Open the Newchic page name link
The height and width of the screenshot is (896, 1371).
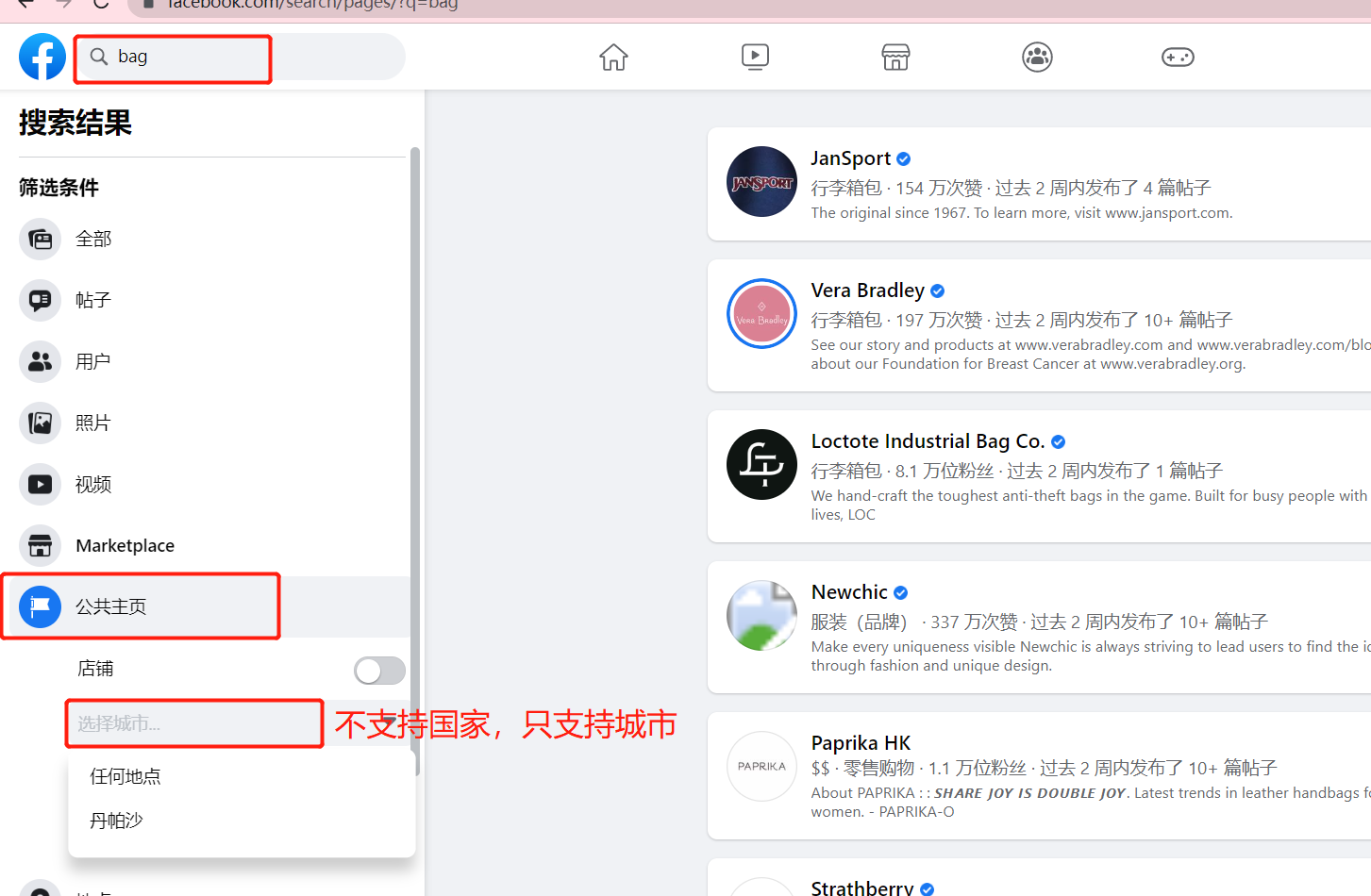pyautogui.click(x=849, y=592)
